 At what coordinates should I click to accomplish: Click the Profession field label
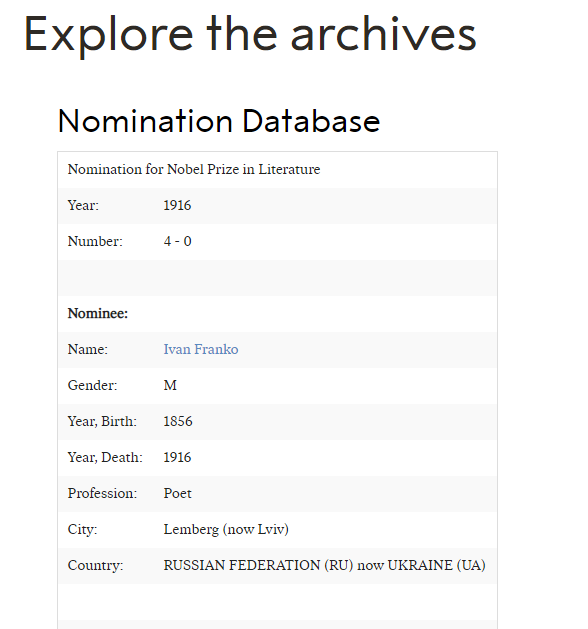coord(102,493)
